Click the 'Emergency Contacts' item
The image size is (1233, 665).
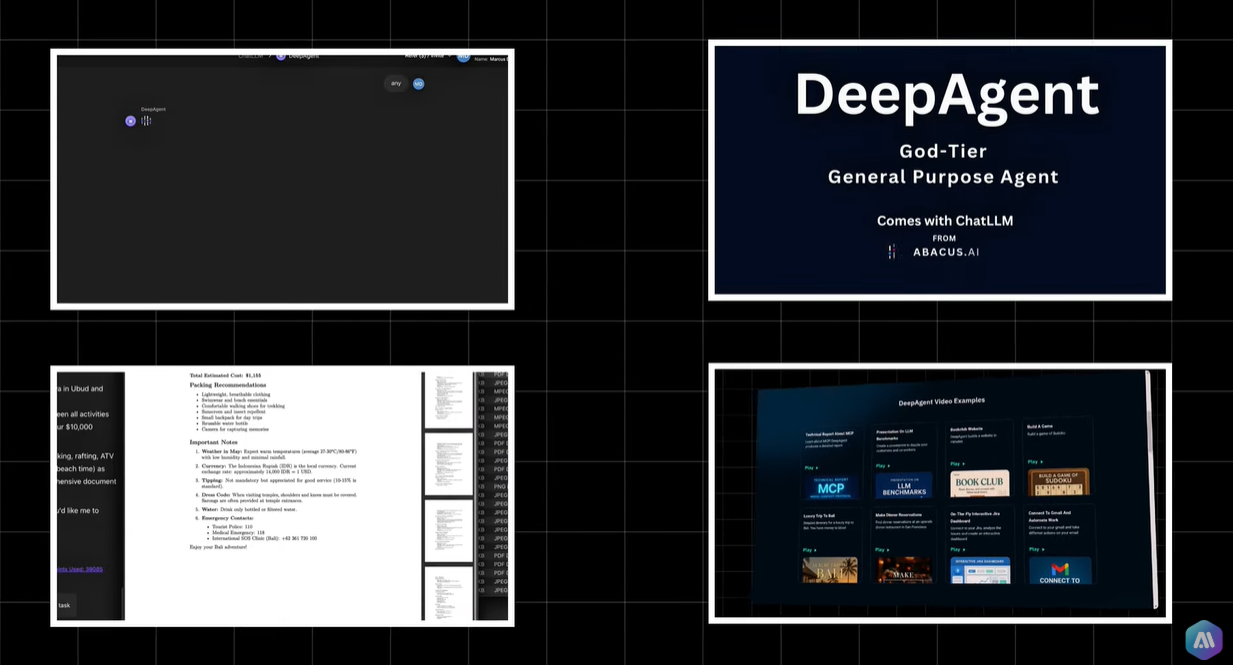[228, 518]
